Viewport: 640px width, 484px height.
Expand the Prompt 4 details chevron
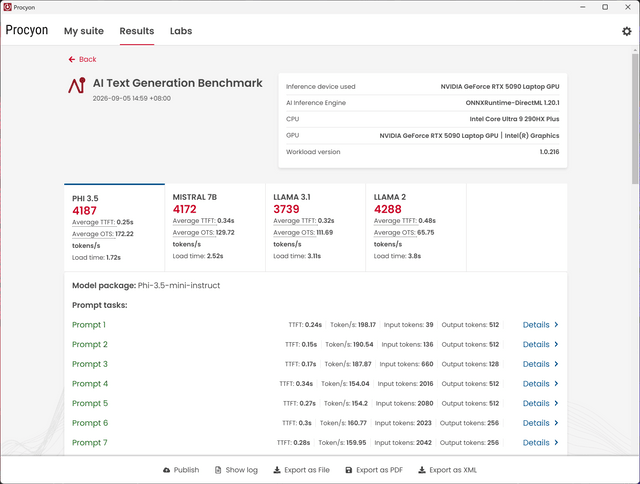click(556, 384)
